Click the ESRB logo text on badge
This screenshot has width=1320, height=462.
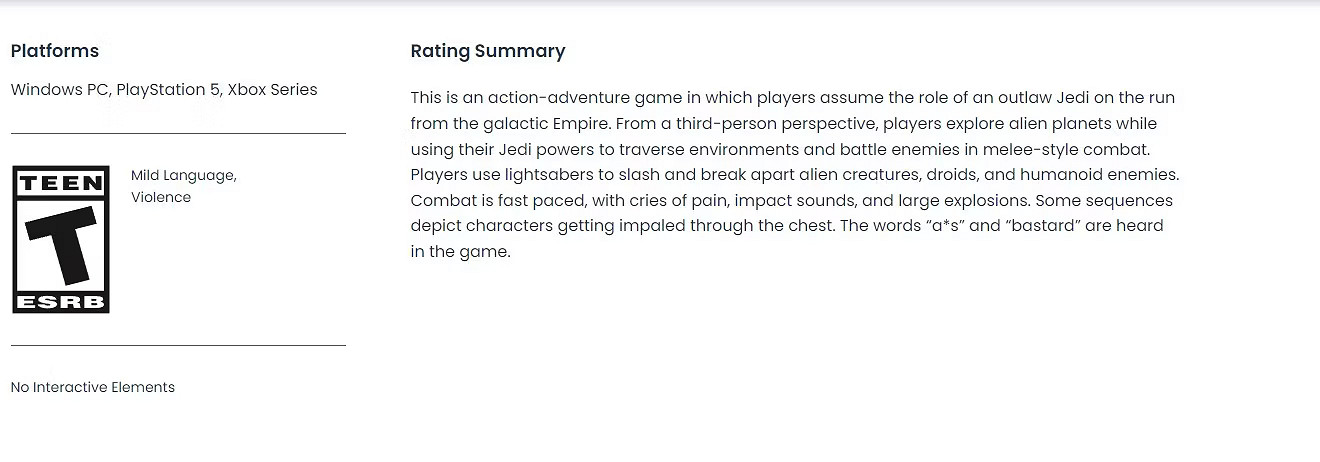coord(61,302)
